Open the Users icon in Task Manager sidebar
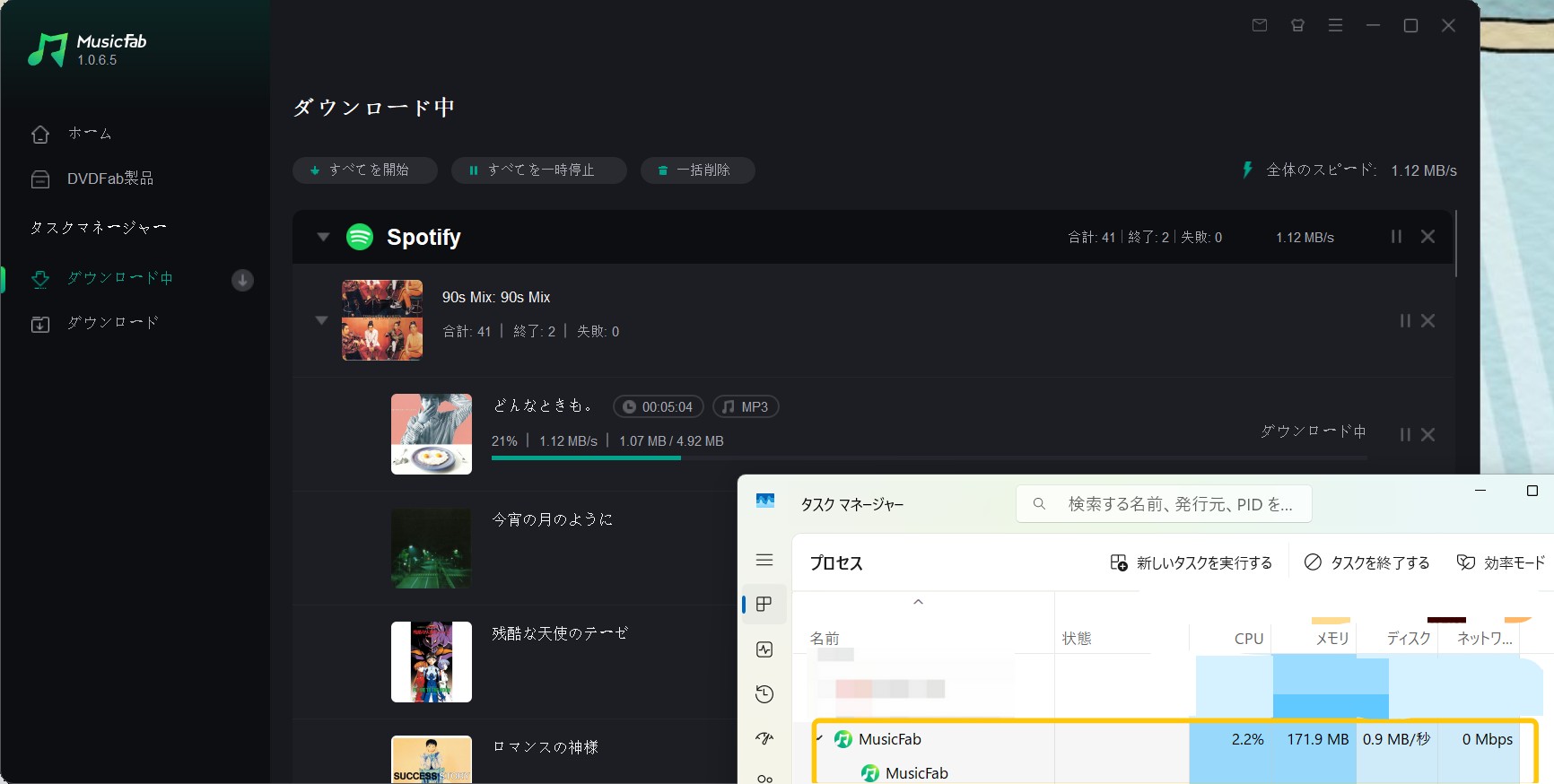Image resolution: width=1554 pixels, height=784 pixels. coord(764,778)
